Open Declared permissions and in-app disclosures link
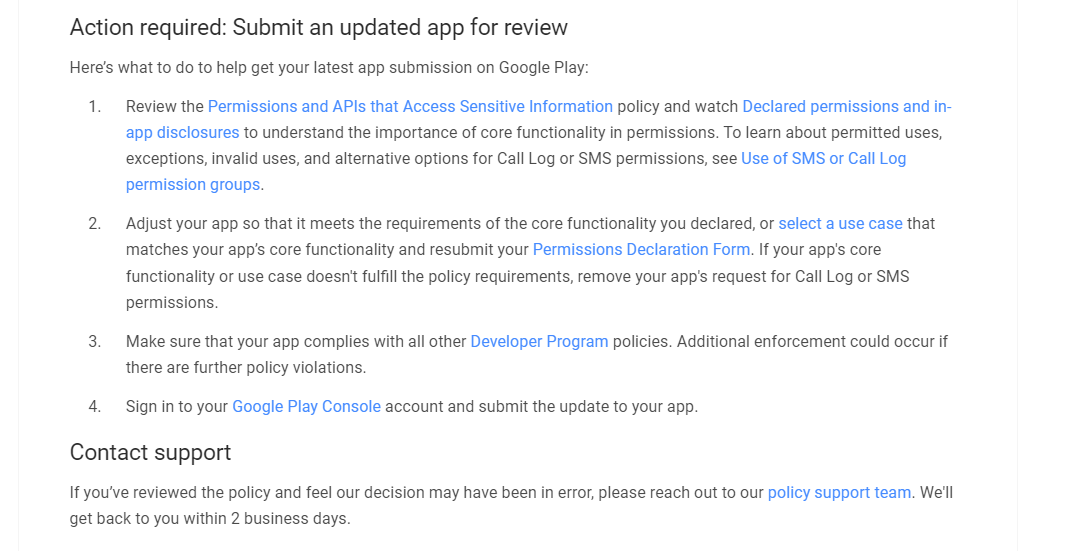 pyautogui.click(x=846, y=106)
